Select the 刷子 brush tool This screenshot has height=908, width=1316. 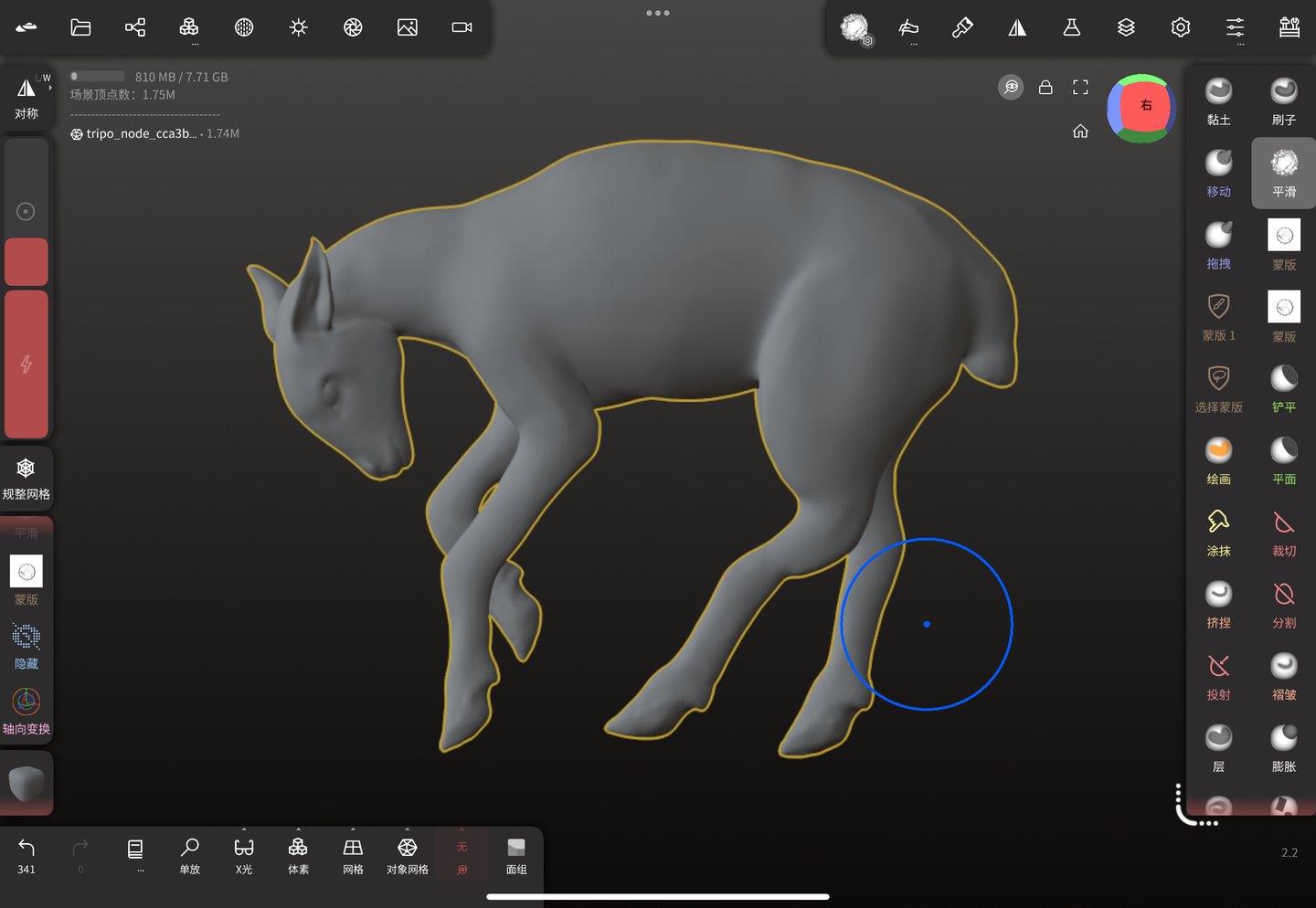[1284, 100]
